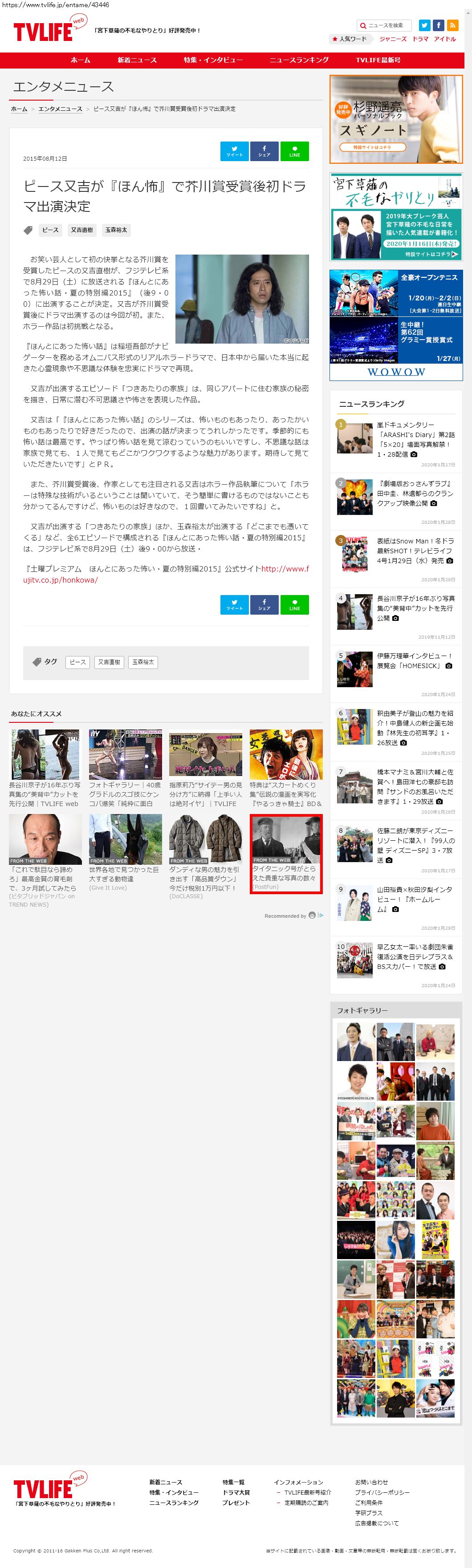This screenshot has height=1568, width=472.
Task: Share article via top LINE button
Action: tap(294, 151)
